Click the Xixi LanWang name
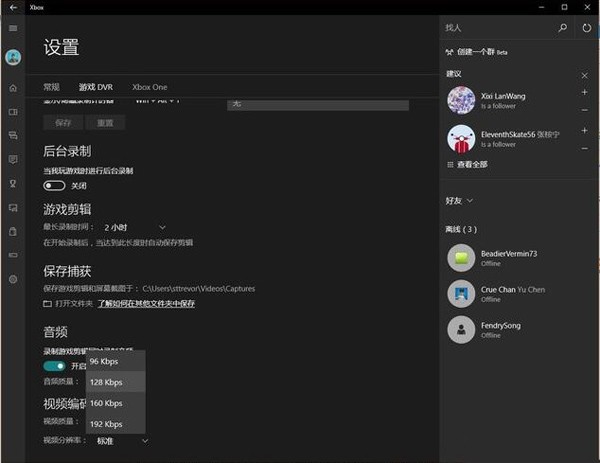Viewport: 600px width, 463px height. coord(503,96)
